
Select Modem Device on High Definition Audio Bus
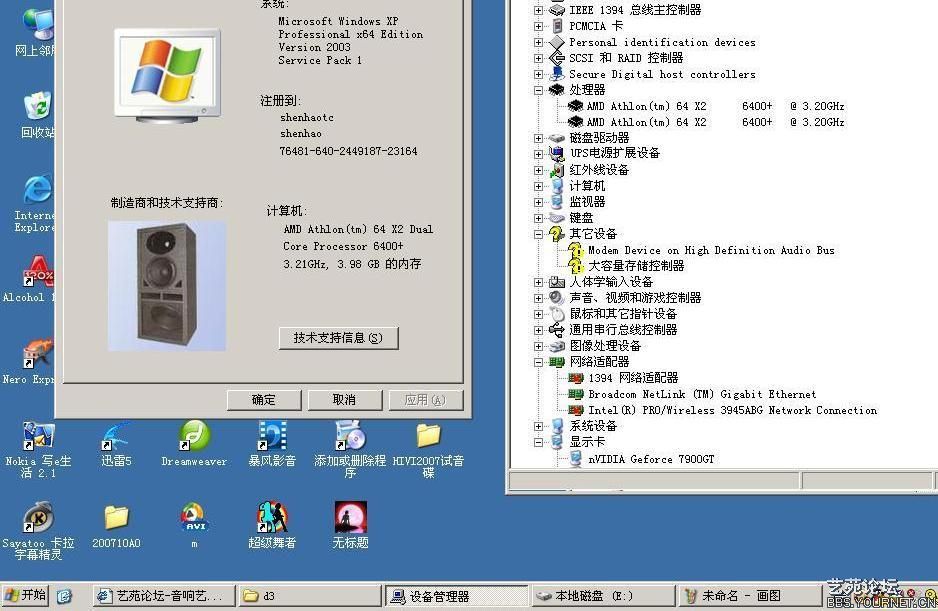click(x=711, y=250)
